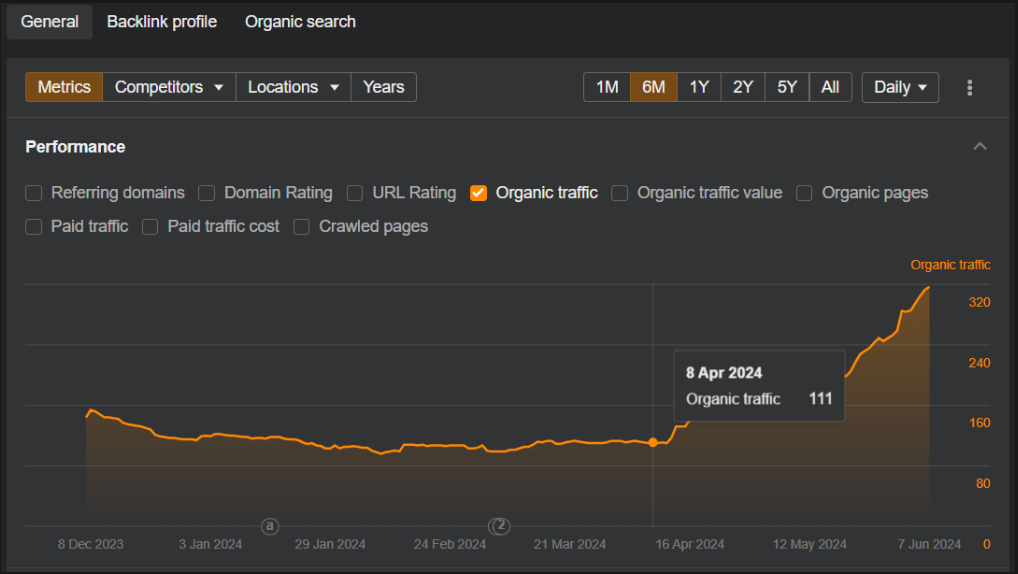Click the '16 Apr 2024' date label
Image resolution: width=1018 pixels, height=574 pixels.
click(x=689, y=544)
